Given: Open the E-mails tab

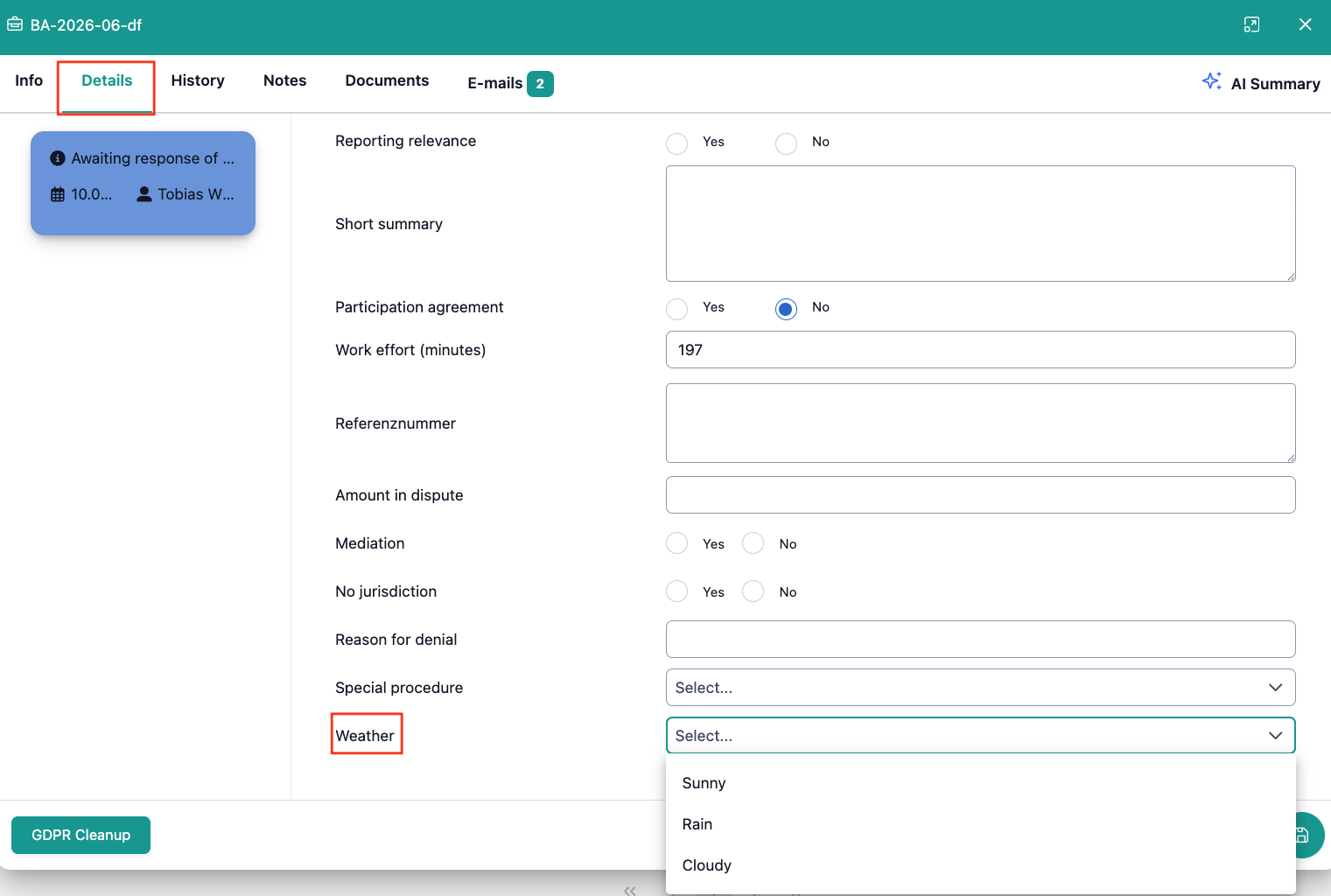Looking at the screenshot, I should (x=510, y=83).
